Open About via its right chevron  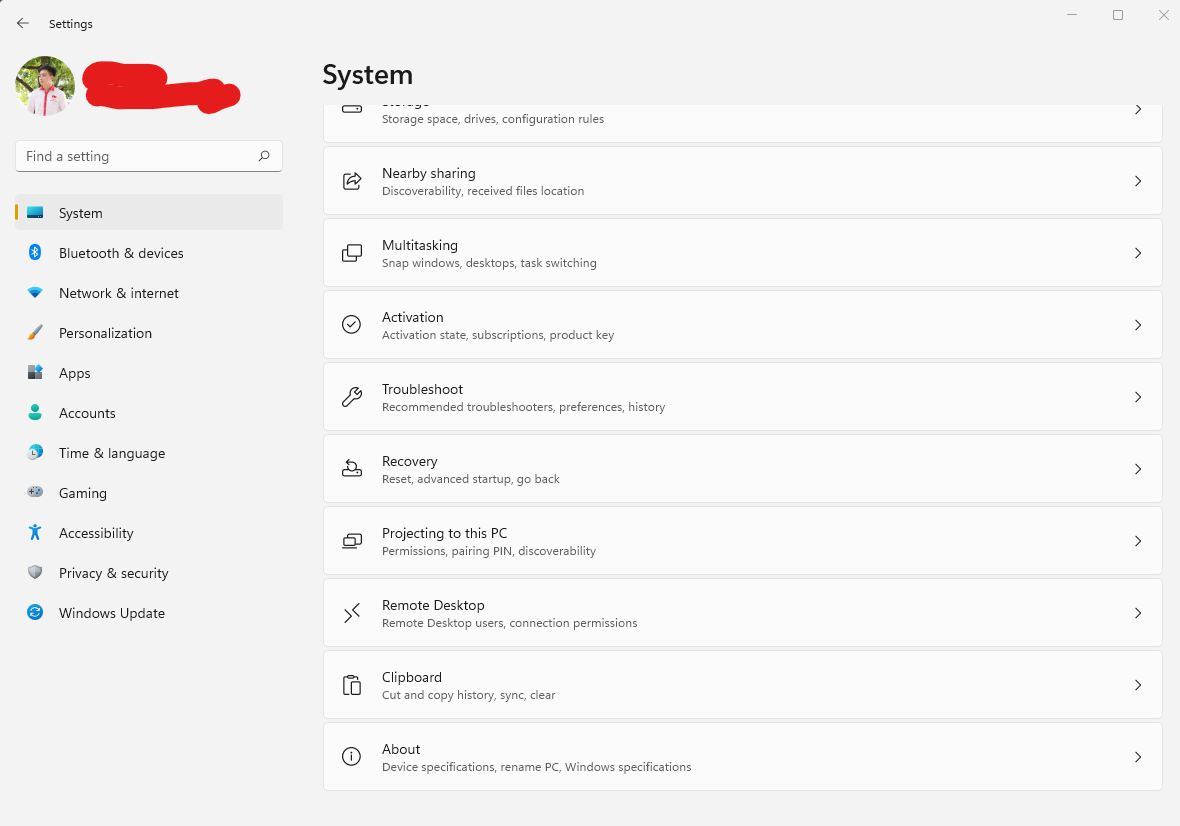pyautogui.click(x=1138, y=757)
